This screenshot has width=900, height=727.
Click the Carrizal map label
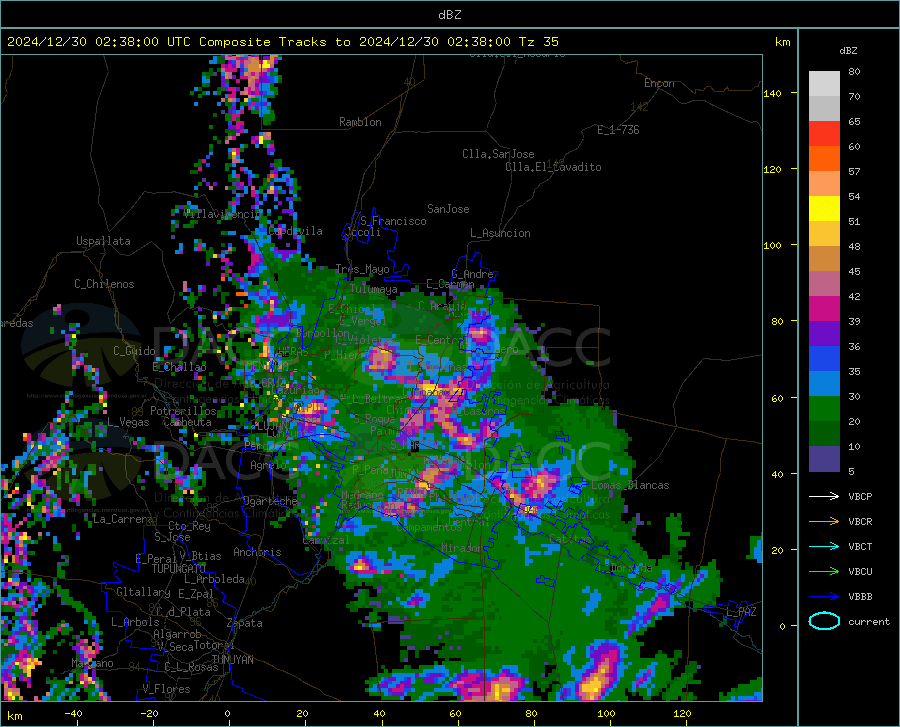325,540
